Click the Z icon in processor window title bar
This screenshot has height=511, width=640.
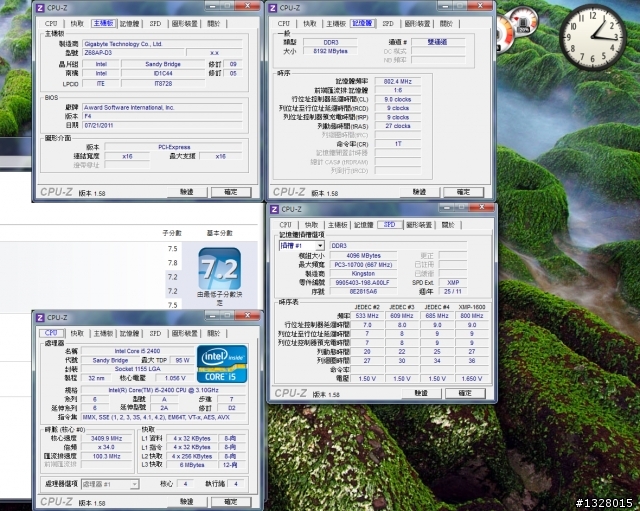coord(40,318)
